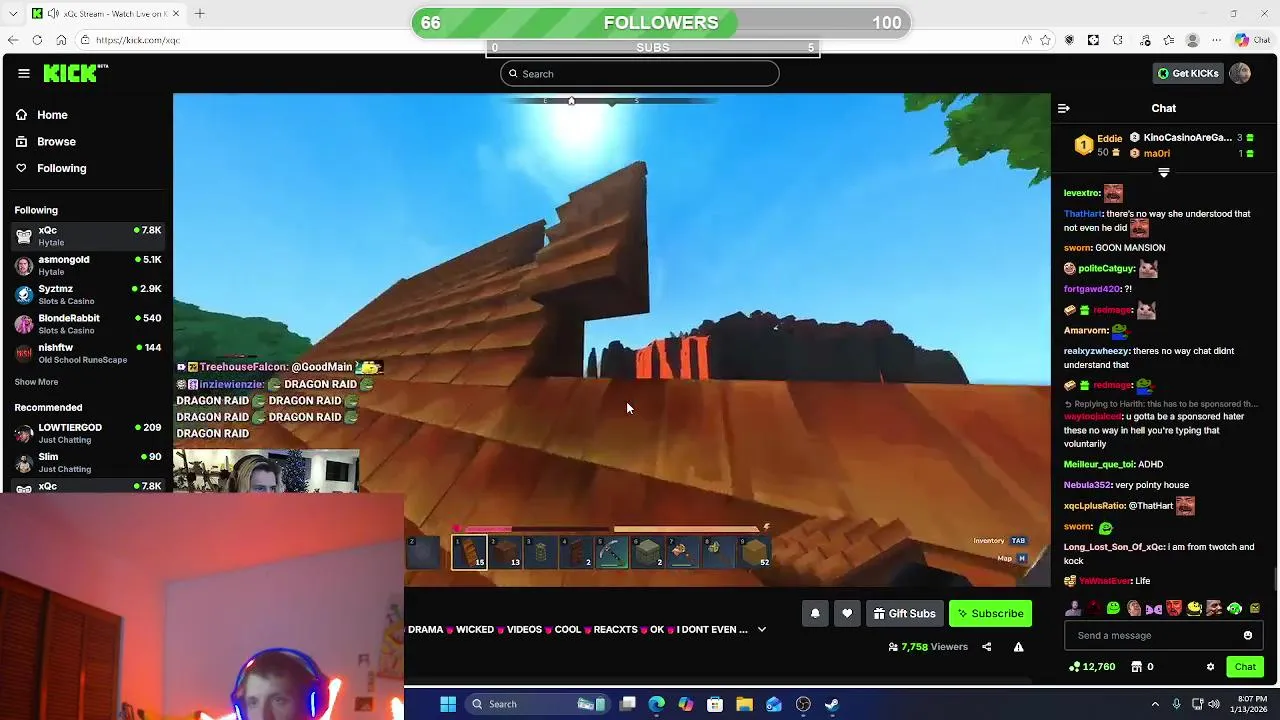Open LOWTIERGOD recommended channel
1280x720 pixels.
tap(88, 433)
